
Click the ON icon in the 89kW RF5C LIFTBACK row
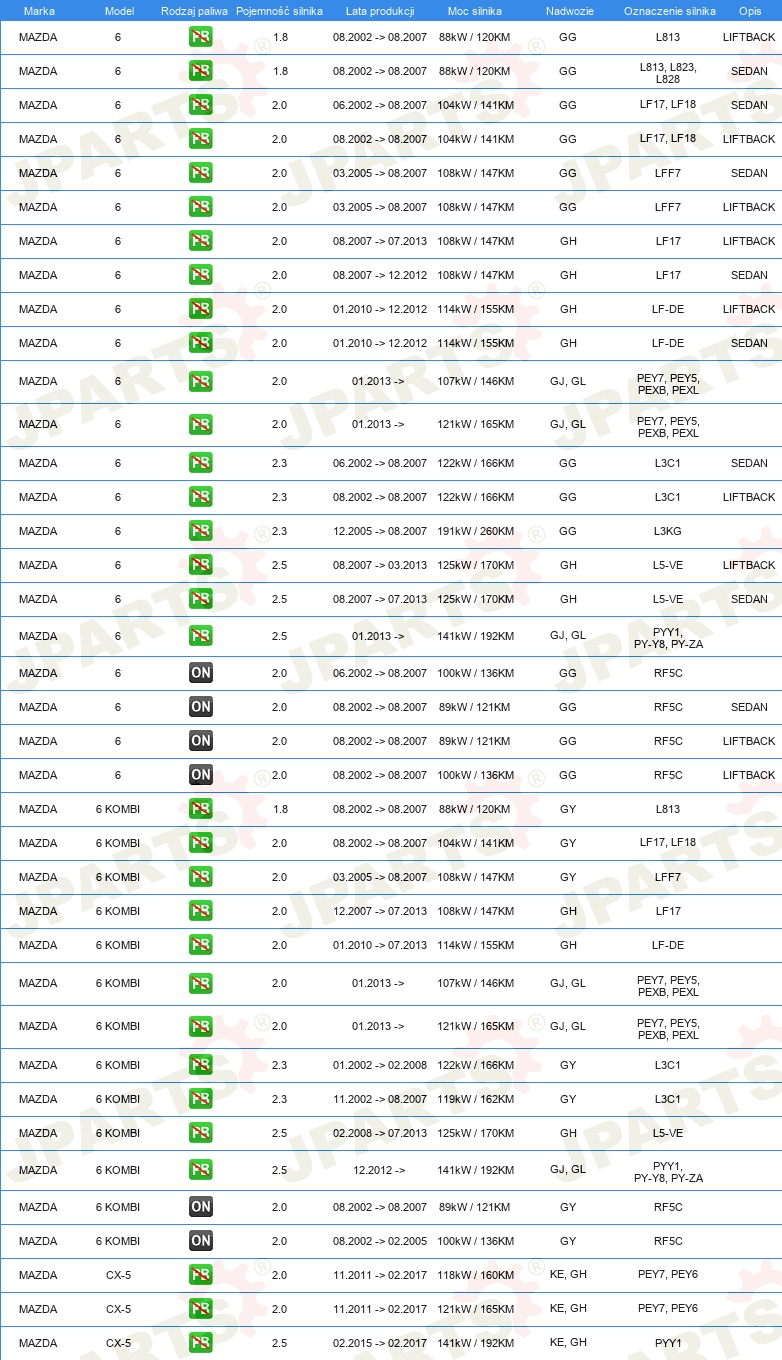201,741
